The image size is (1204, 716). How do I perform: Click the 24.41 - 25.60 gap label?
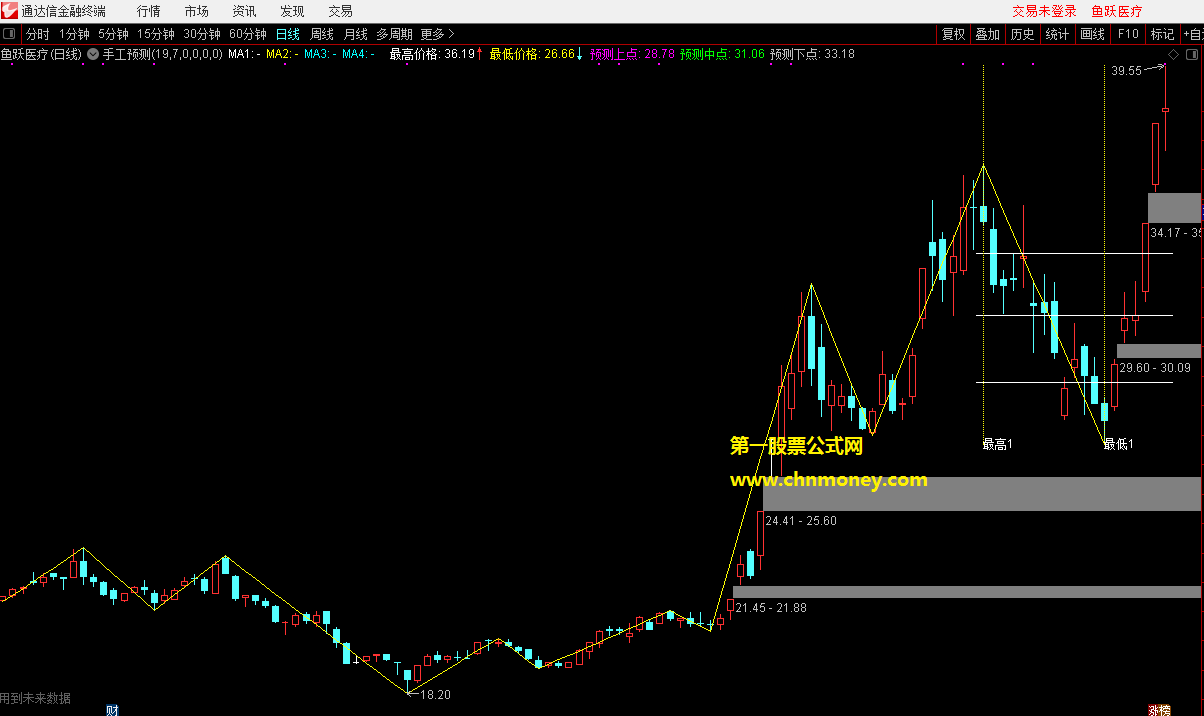click(801, 521)
